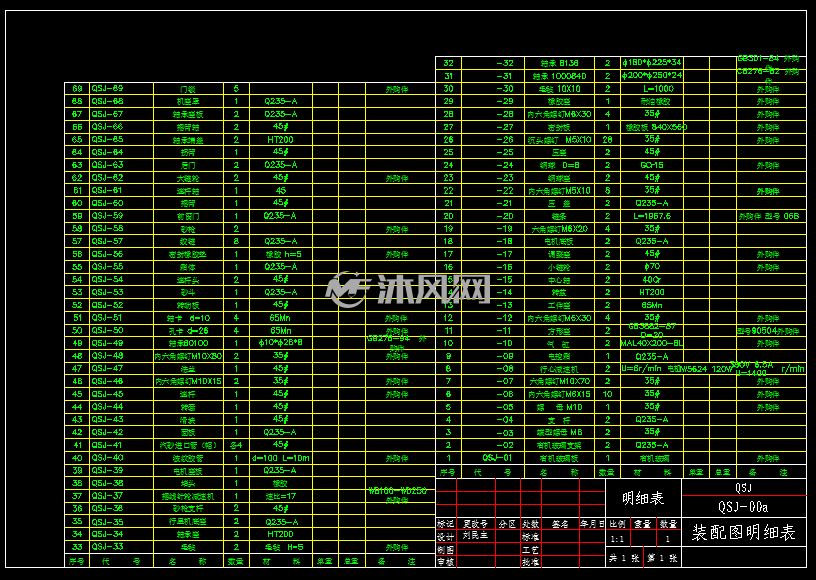This screenshot has height=580, width=816.
Task: Select the remark WB100-WB150
Action: 398,491
